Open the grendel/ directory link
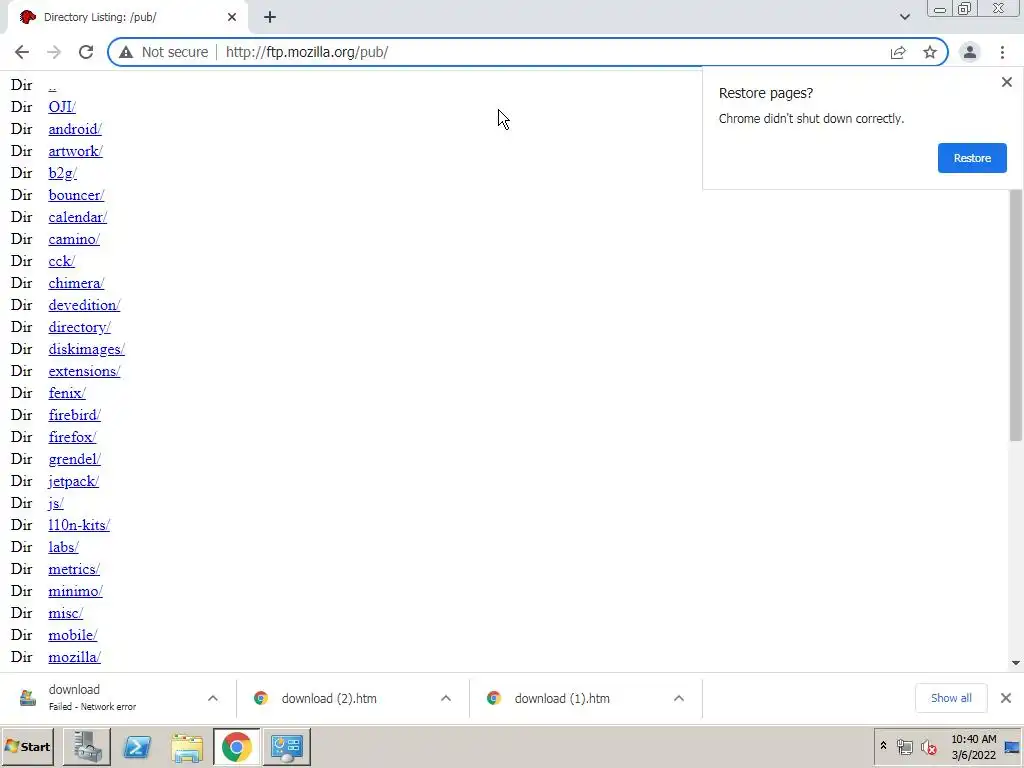This screenshot has width=1024, height=768. [x=74, y=459]
